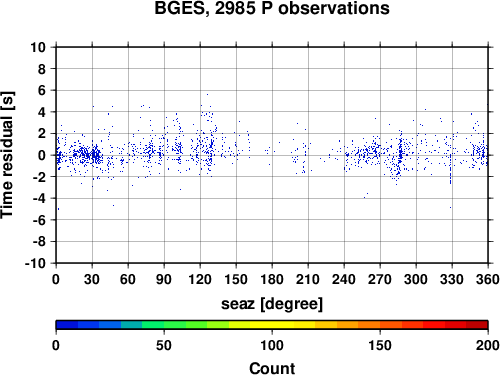
Task: Click the dark red end of the colorbar
Action: [x=477, y=325]
